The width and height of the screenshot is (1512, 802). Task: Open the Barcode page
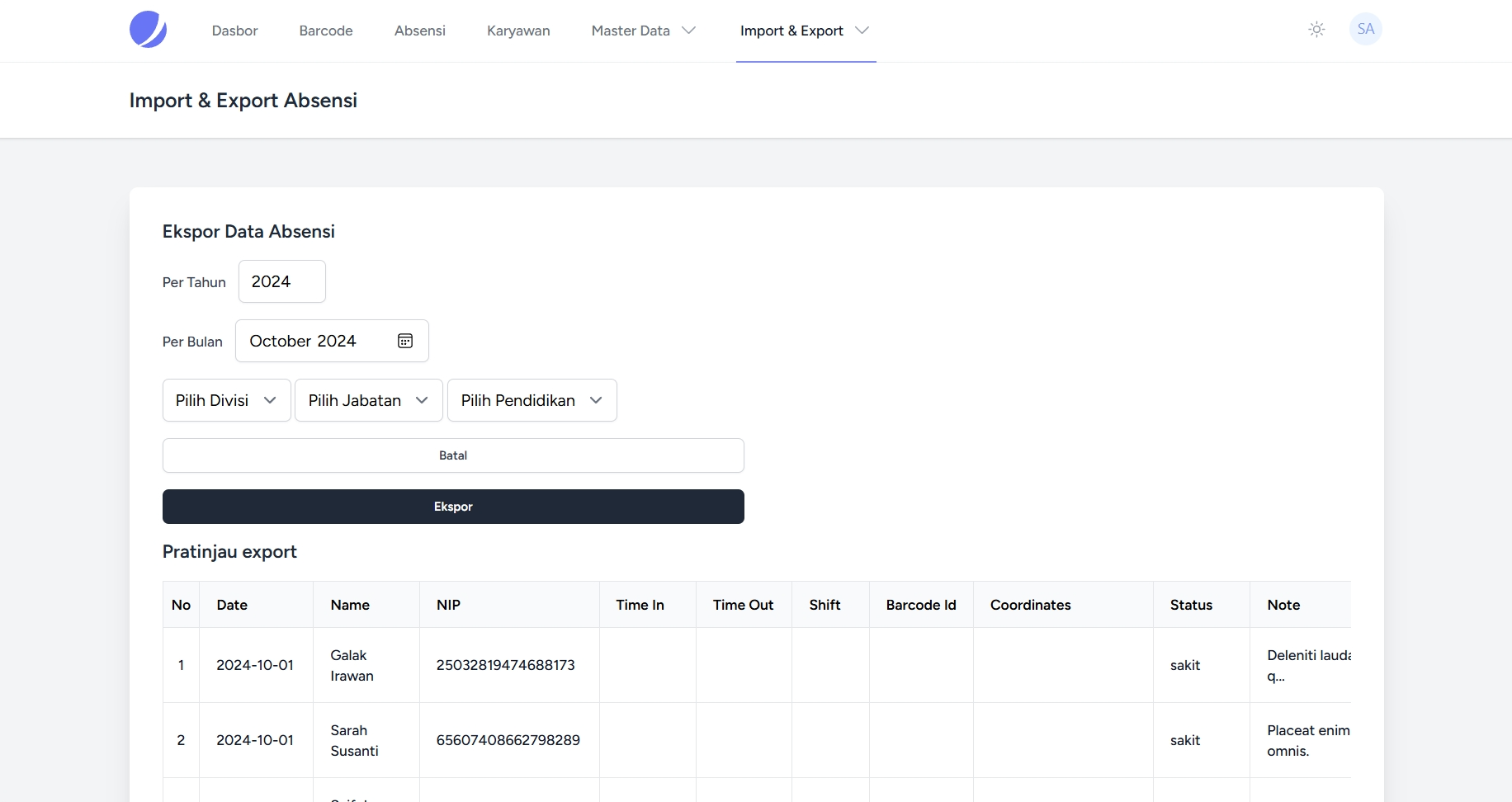click(326, 31)
